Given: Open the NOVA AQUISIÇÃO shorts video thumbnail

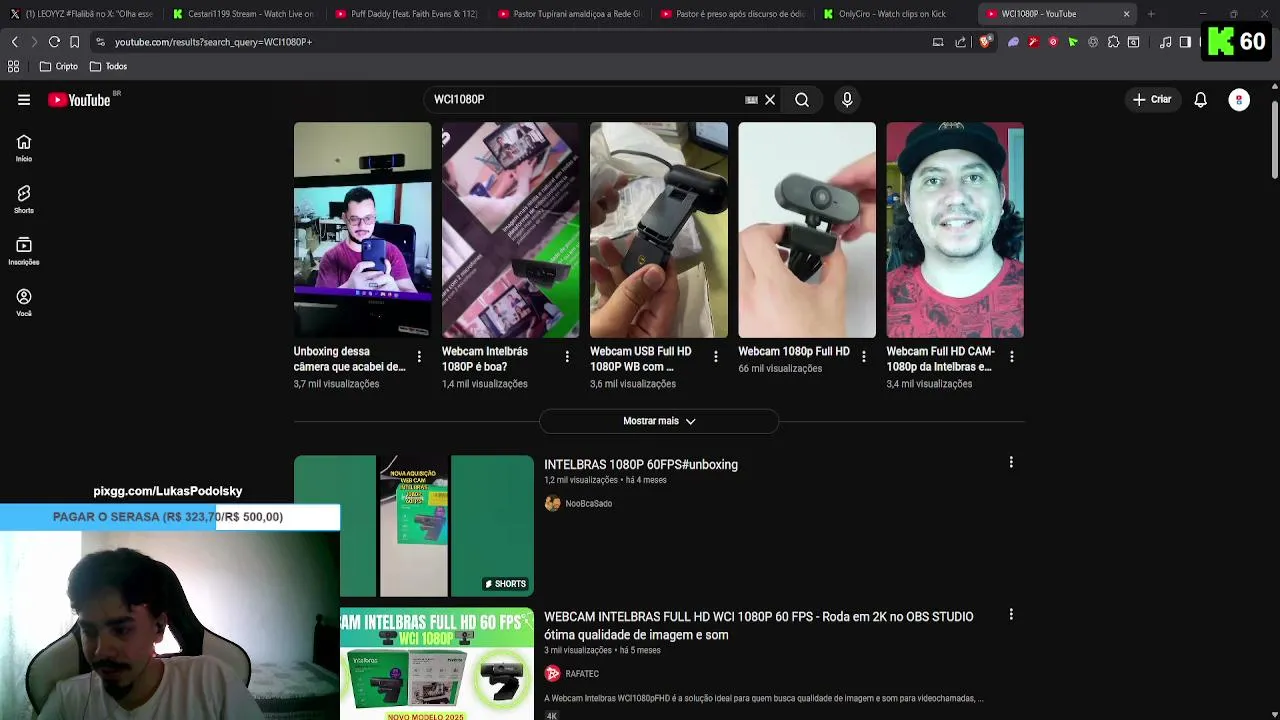Looking at the screenshot, I should point(414,526).
